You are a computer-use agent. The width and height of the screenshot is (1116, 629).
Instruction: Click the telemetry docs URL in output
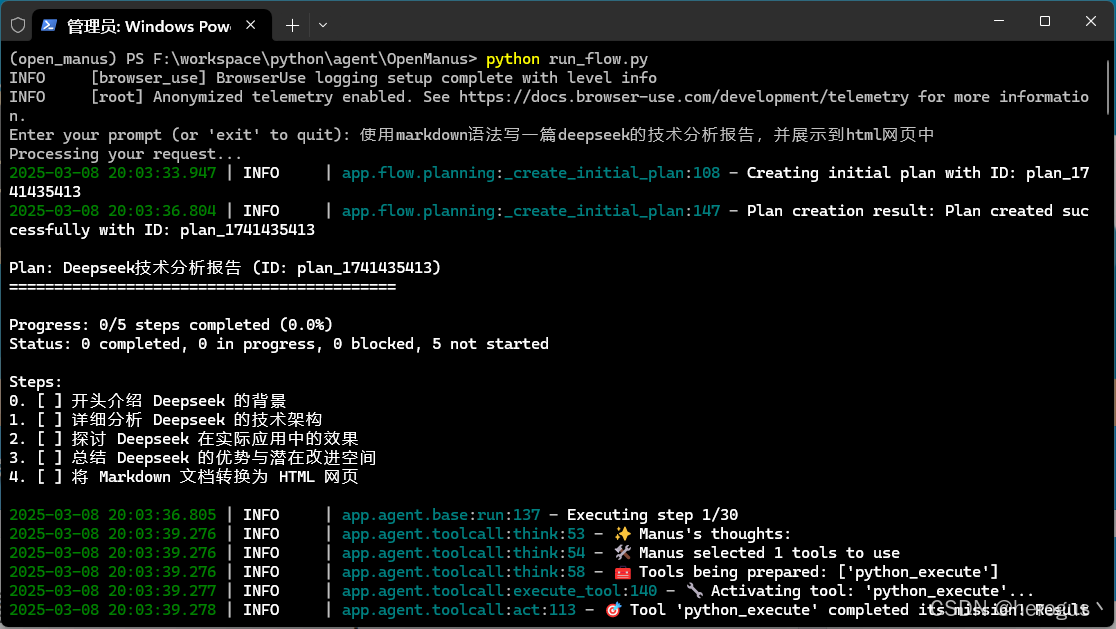click(683, 97)
